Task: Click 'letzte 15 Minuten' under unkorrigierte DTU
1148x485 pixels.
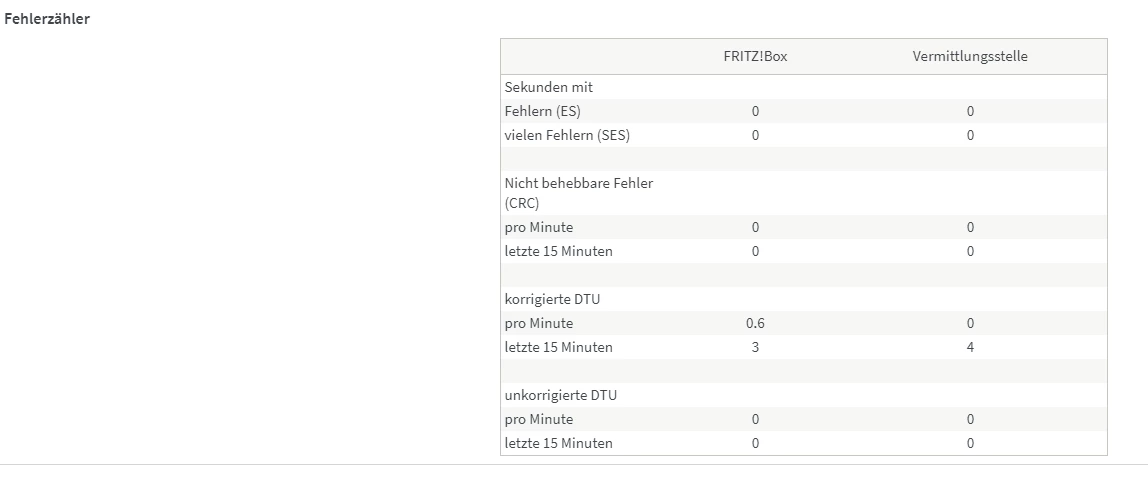Action: click(x=558, y=443)
